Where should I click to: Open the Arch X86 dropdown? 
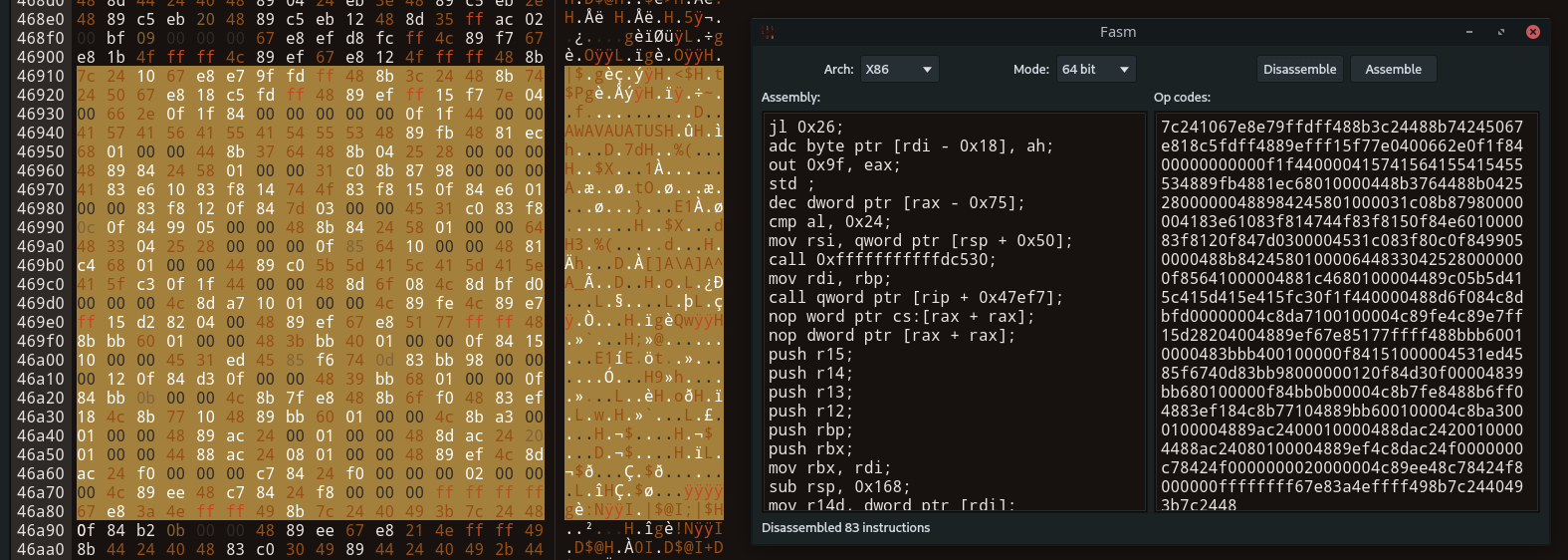click(x=899, y=70)
